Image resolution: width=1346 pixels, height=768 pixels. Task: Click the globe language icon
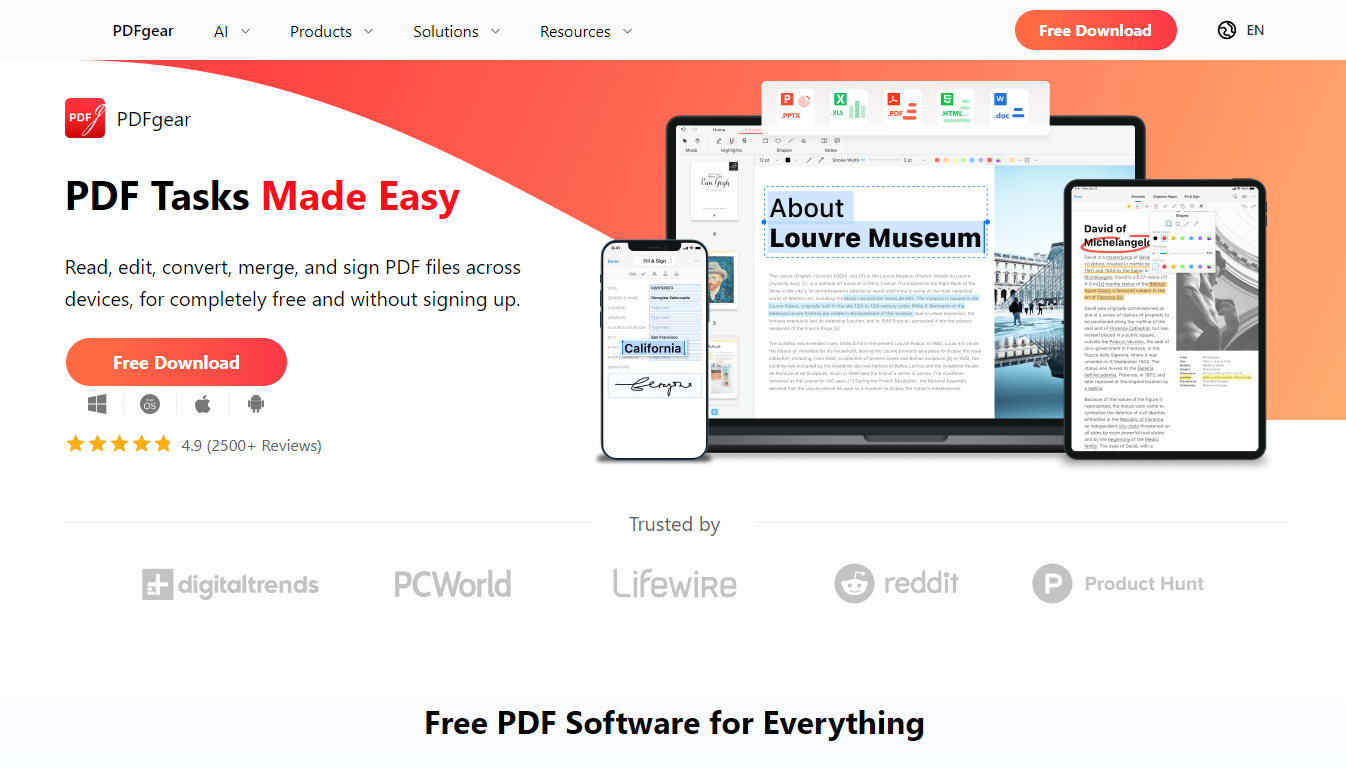click(1227, 30)
